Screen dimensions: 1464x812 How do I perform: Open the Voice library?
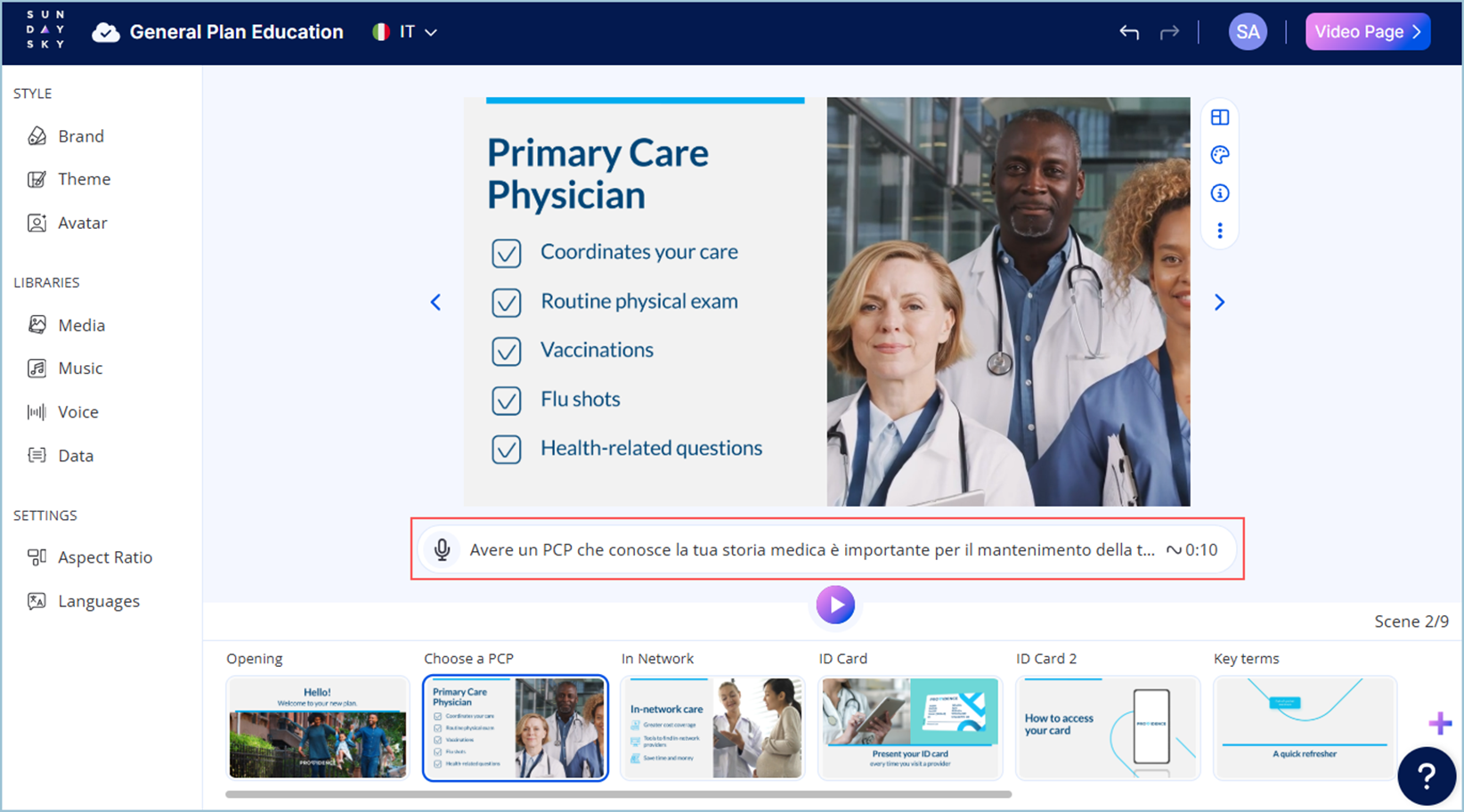tap(77, 412)
